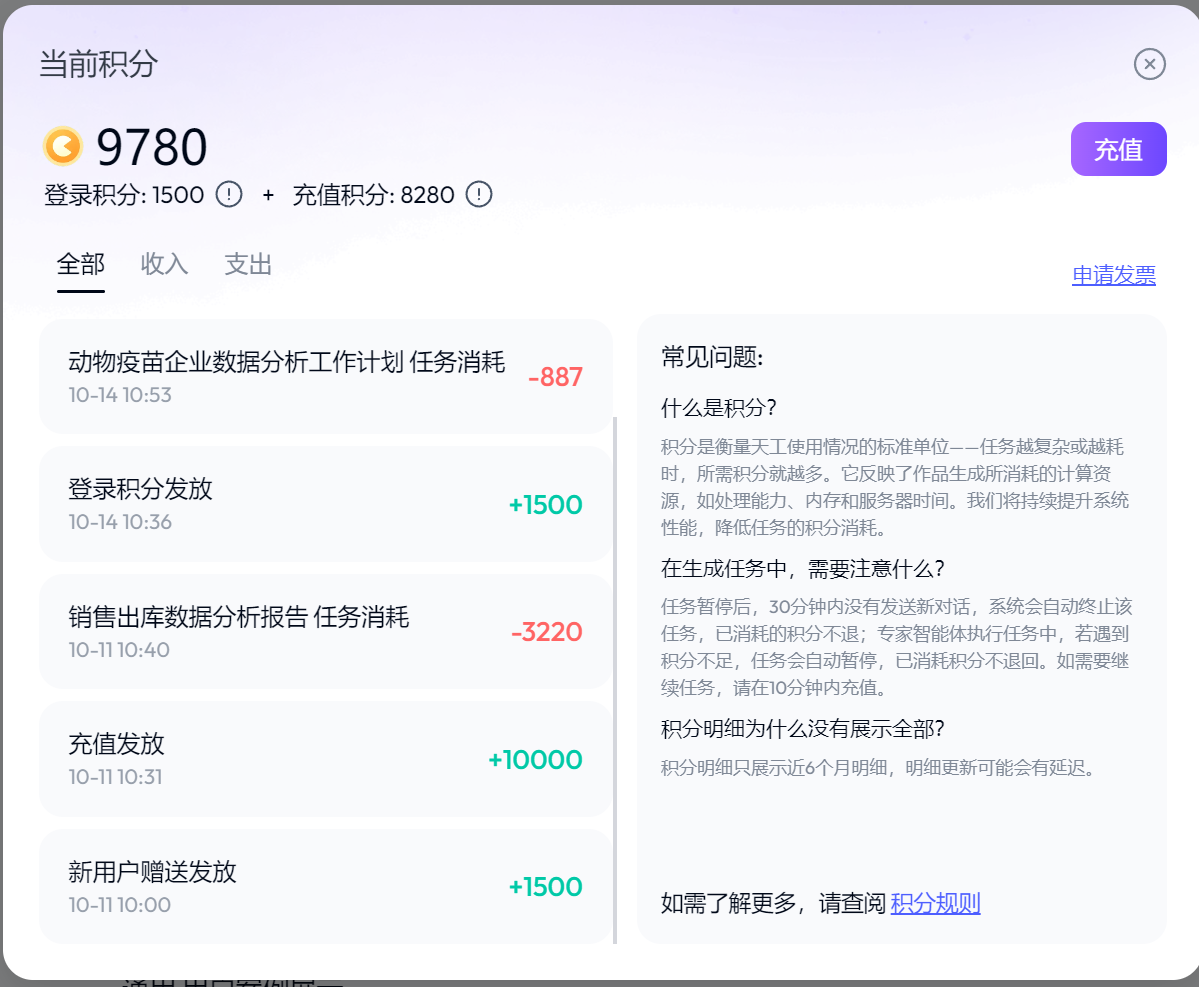Click the points list vertical scrollbar
The width and height of the screenshot is (1199, 987).
tap(615, 680)
